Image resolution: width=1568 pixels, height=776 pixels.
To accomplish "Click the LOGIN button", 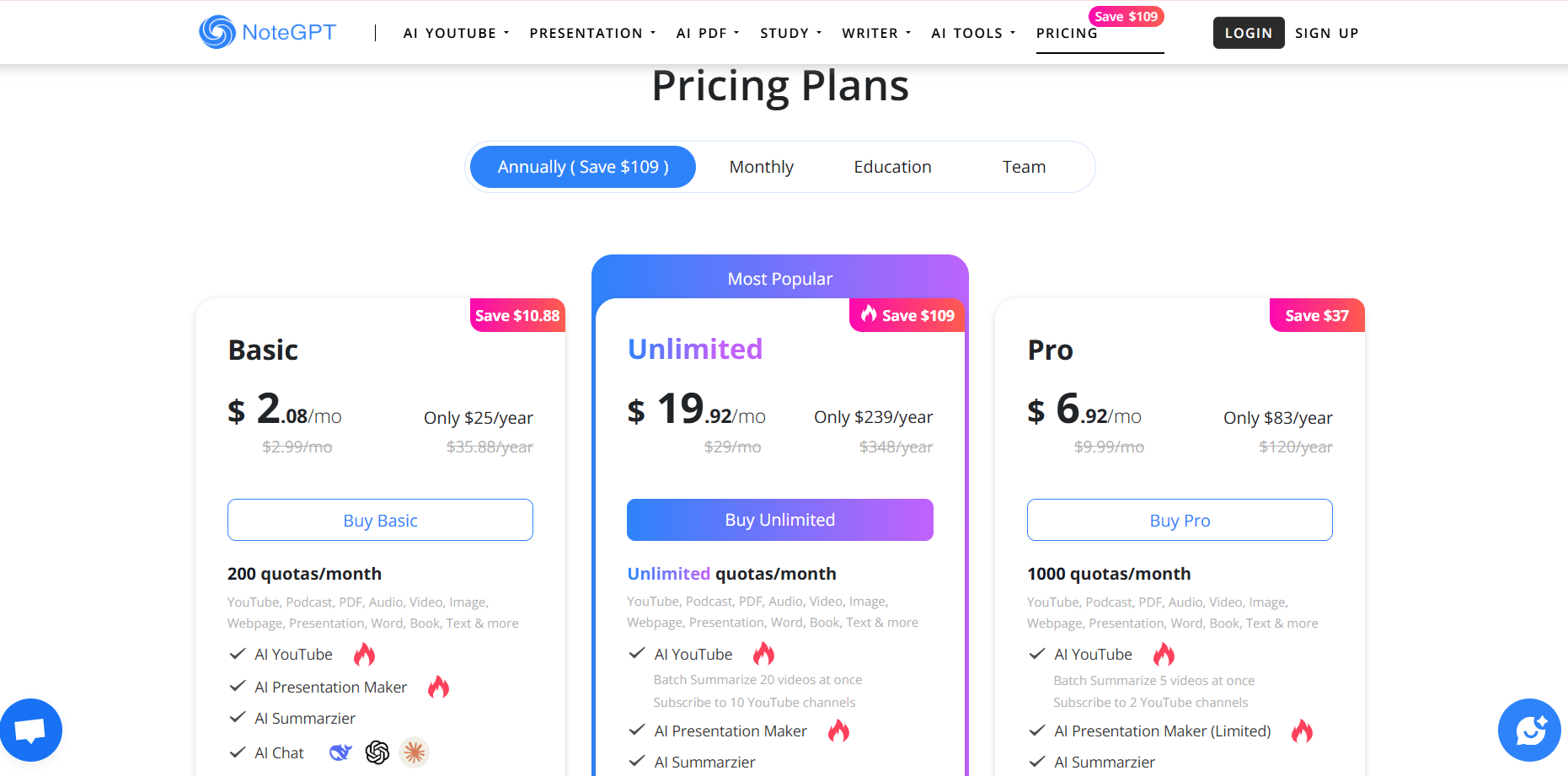I will click(x=1249, y=33).
